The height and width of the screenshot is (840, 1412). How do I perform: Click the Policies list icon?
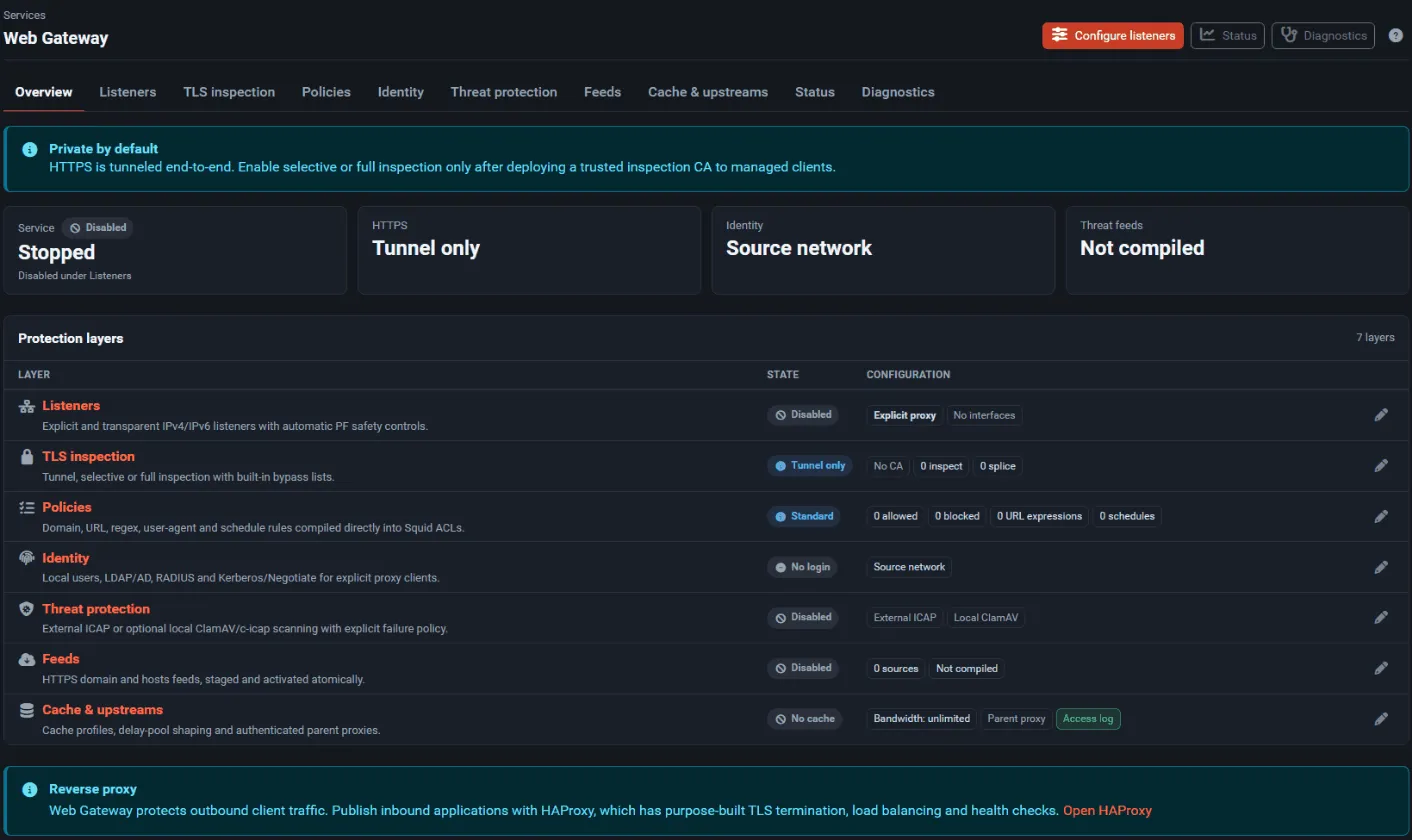click(x=27, y=507)
